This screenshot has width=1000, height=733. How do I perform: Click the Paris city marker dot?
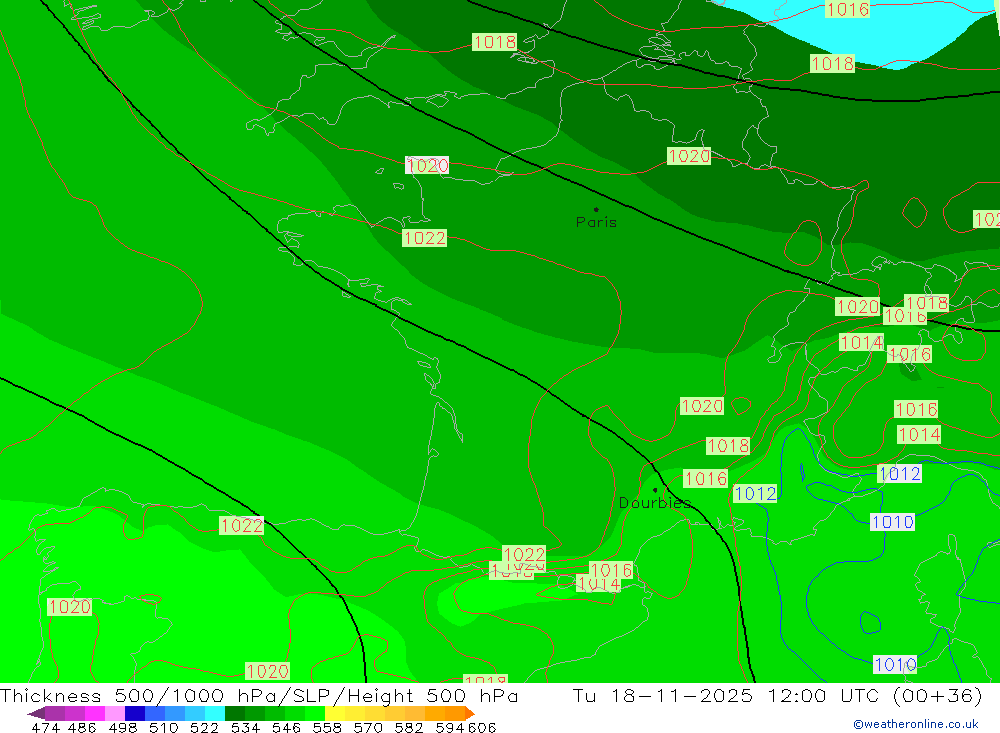tap(596, 209)
